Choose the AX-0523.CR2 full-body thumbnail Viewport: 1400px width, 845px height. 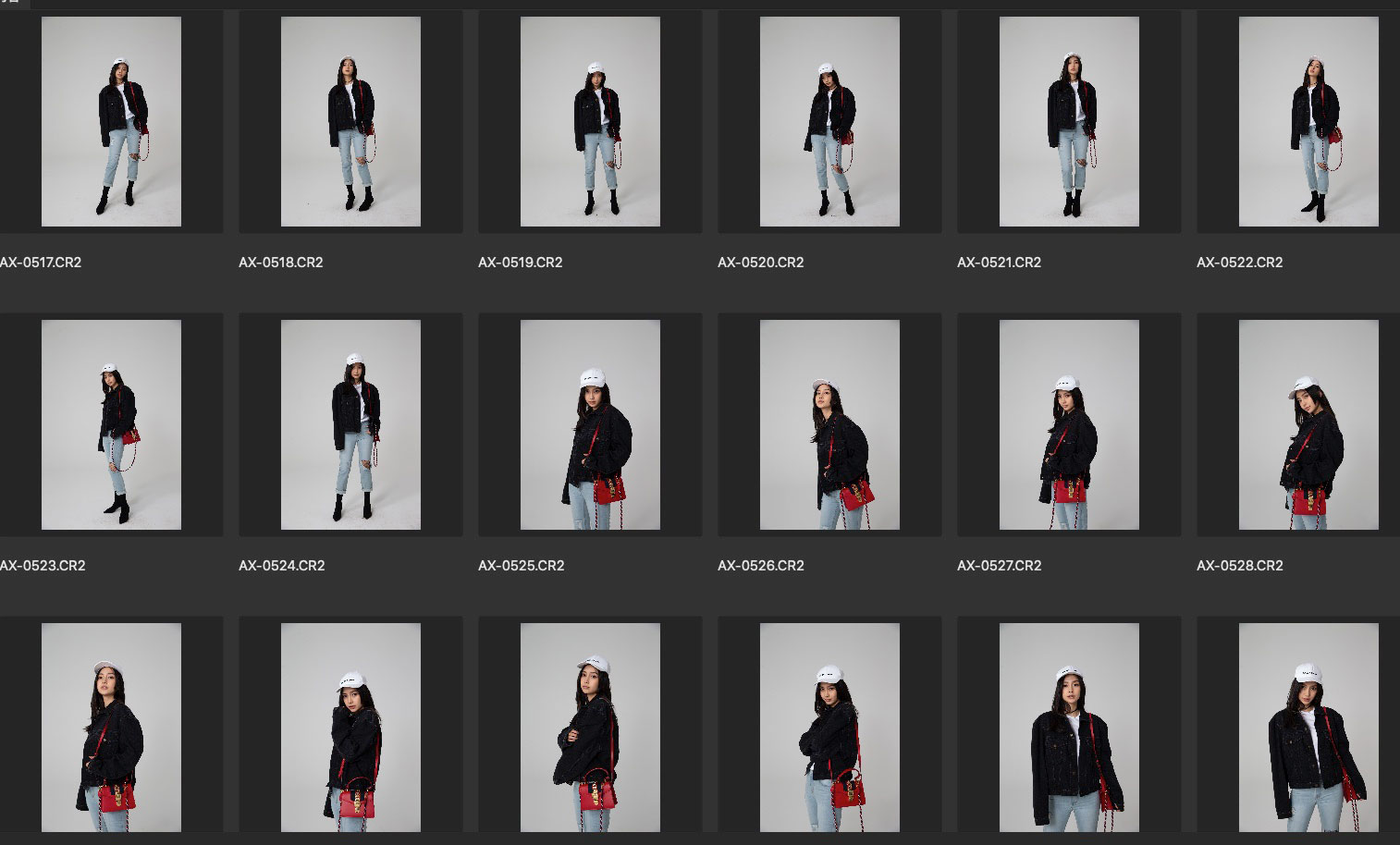point(111,425)
